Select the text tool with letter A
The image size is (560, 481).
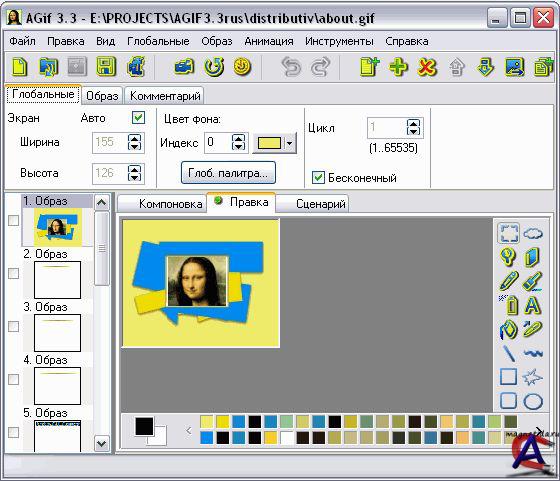532,305
